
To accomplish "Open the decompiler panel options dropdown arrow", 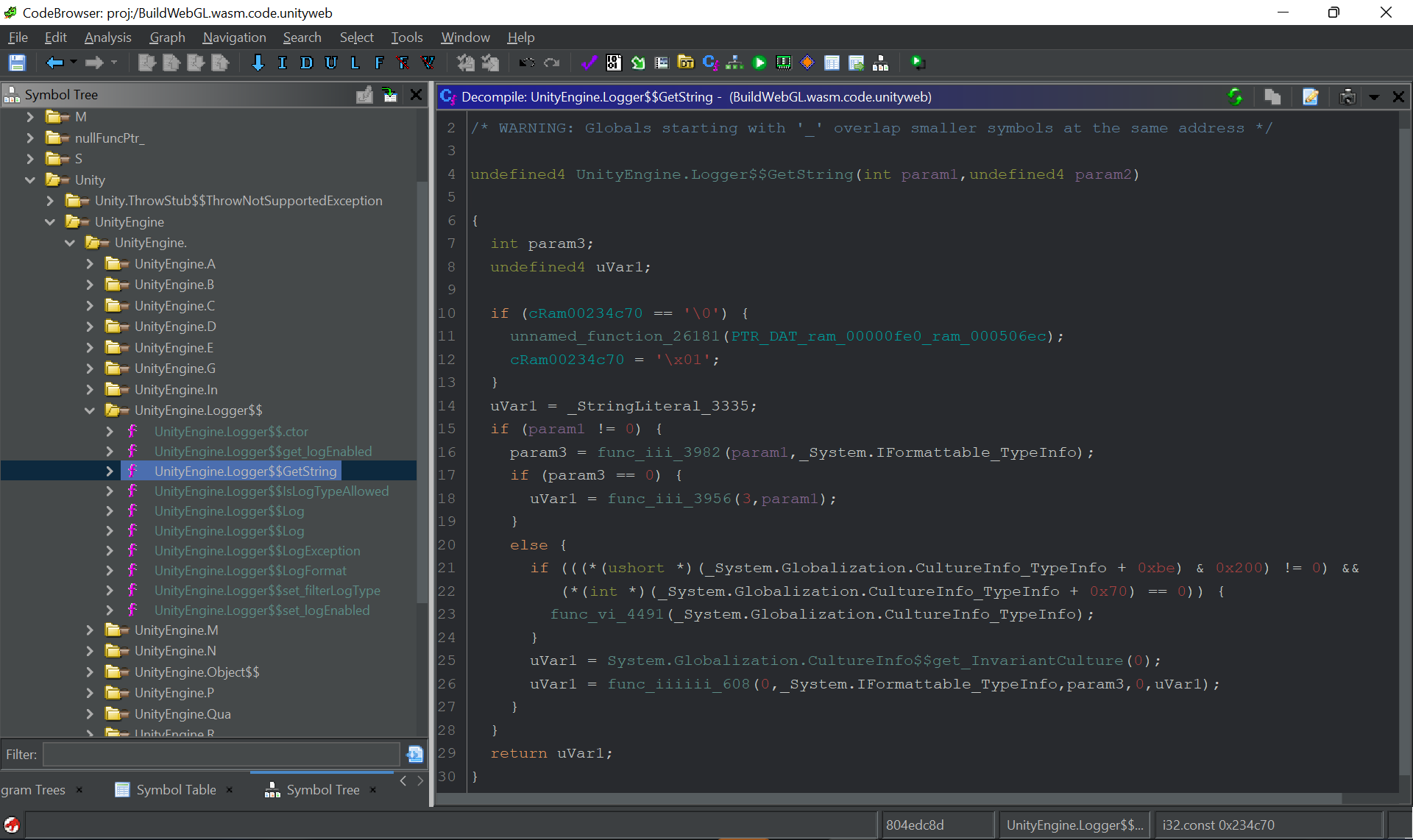I will tap(1374, 97).
